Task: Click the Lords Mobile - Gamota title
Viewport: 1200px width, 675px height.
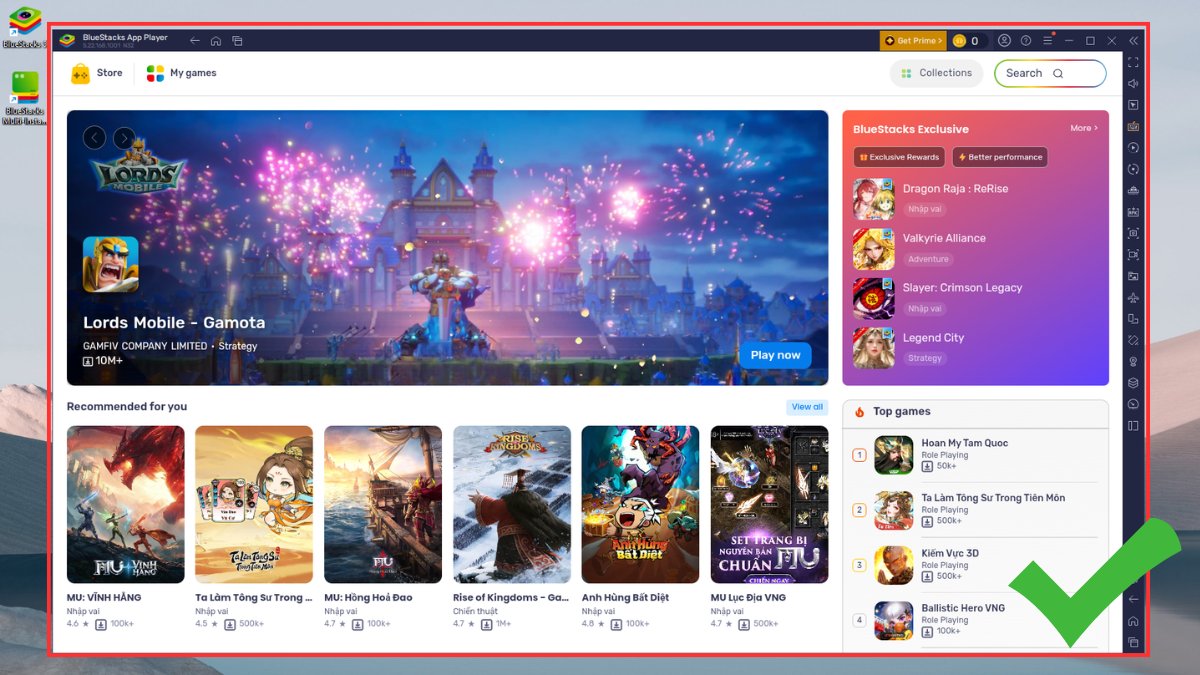Action: [174, 323]
